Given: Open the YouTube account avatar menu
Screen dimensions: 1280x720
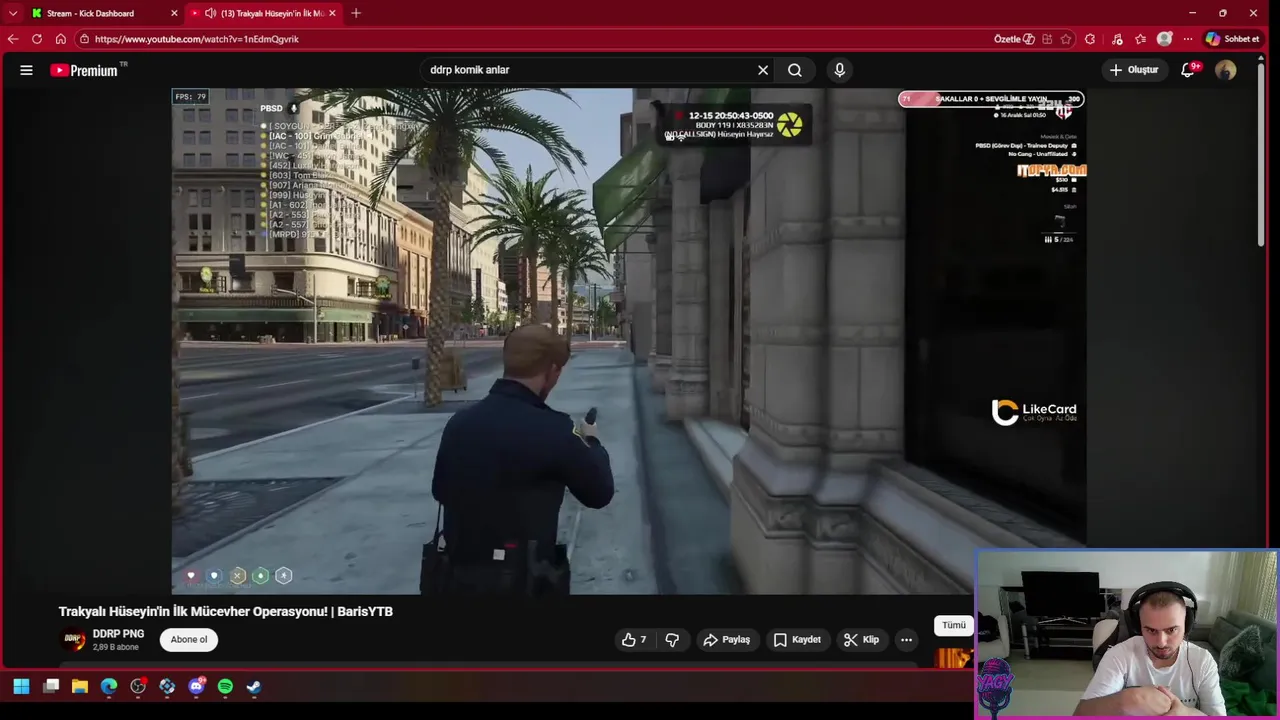Looking at the screenshot, I should coord(1226,70).
